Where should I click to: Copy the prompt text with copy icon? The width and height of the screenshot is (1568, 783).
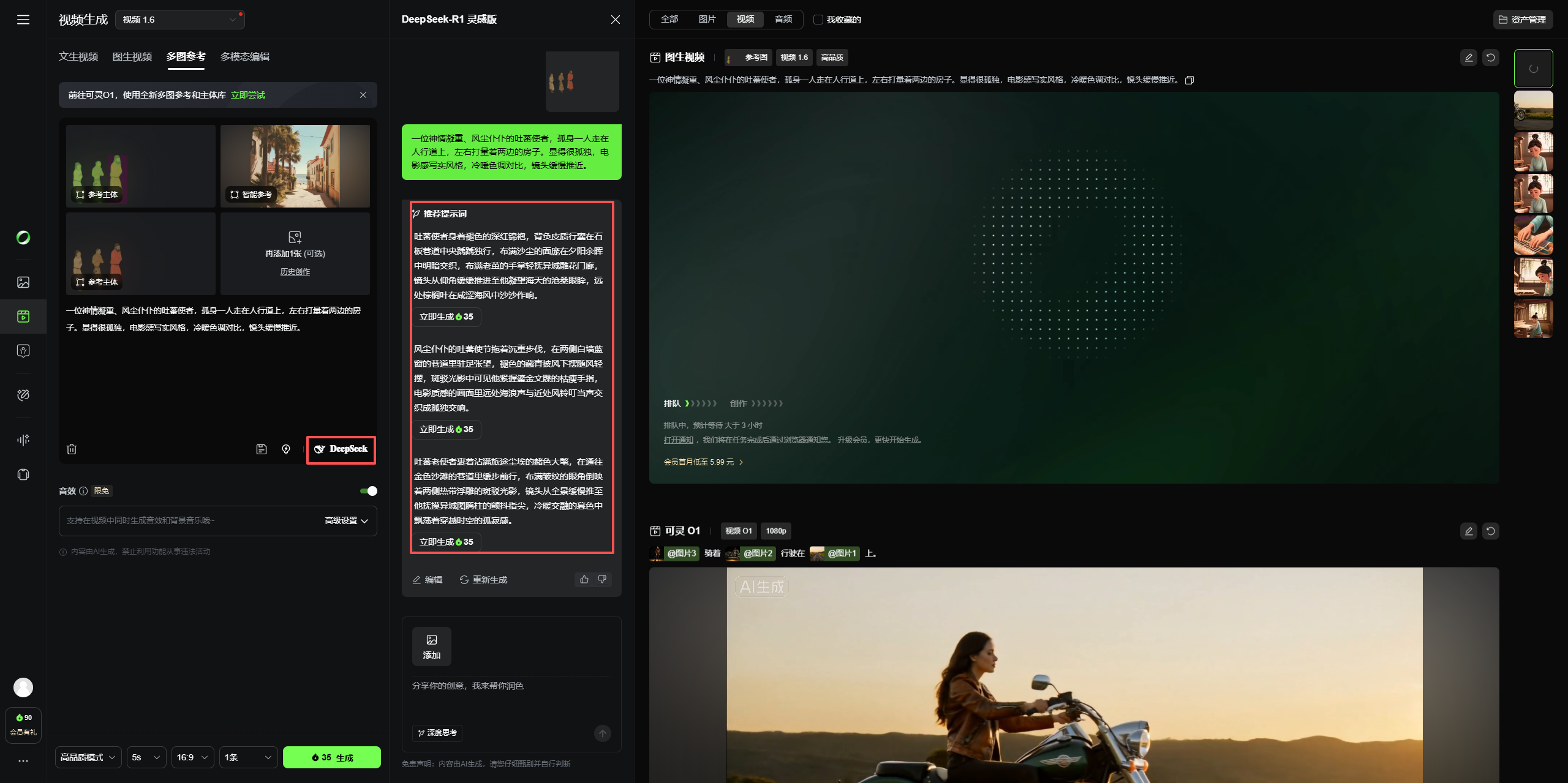(x=1189, y=80)
